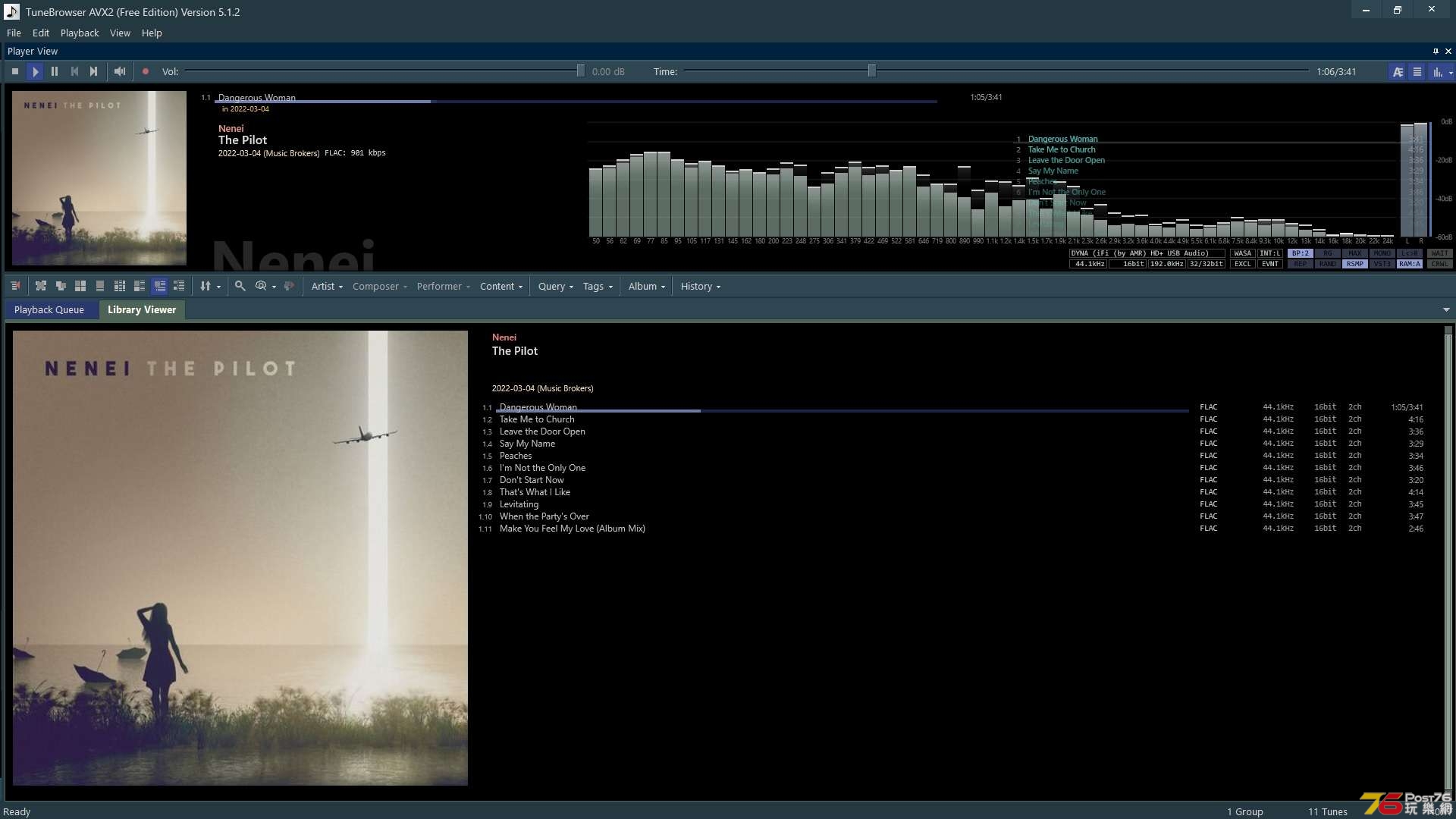Open the tab list arrow at right
The height and width of the screenshot is (819, 1456).
[x=1446, y=309]
